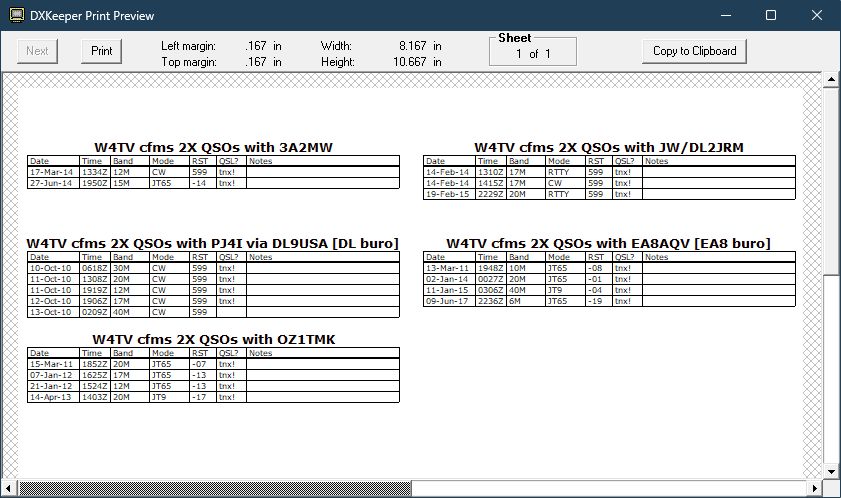This screenshot has width=841, height=498.
Task: Click time cell 0306Z
Action: (490, 290)
